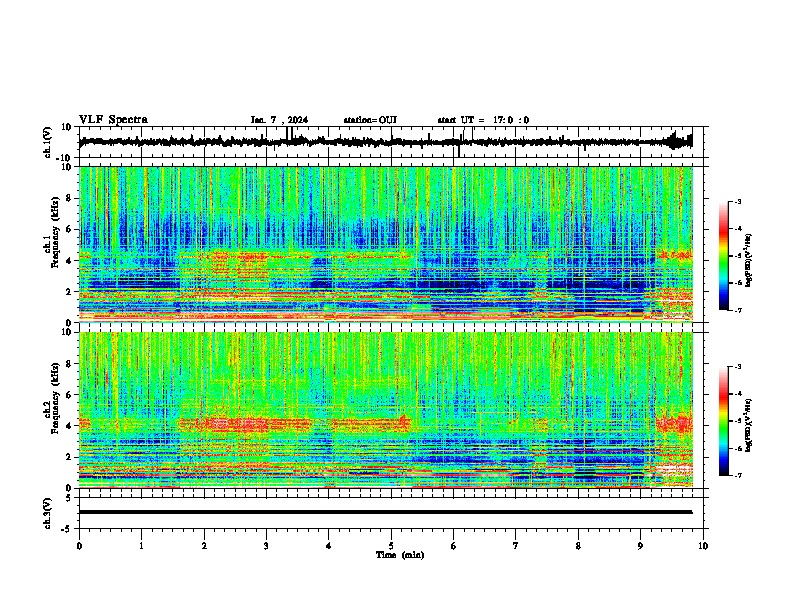Click time axis tick label '9'
Image resolution: width=792 pixels, height=612 pixels.
pyautogui.click(x=640, y=546)
